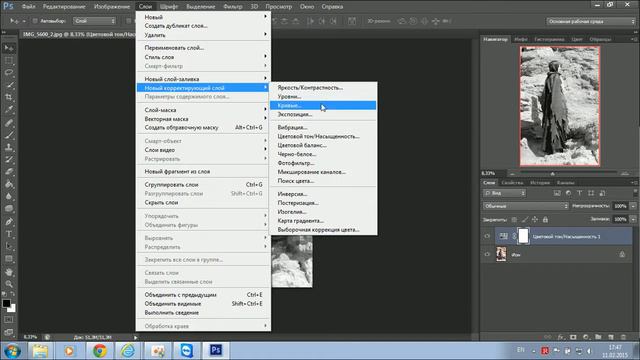Open the Фильтр menu
The height and width of the screenshot is (360, 640).
pyautogui.click(x=233, y=7)
